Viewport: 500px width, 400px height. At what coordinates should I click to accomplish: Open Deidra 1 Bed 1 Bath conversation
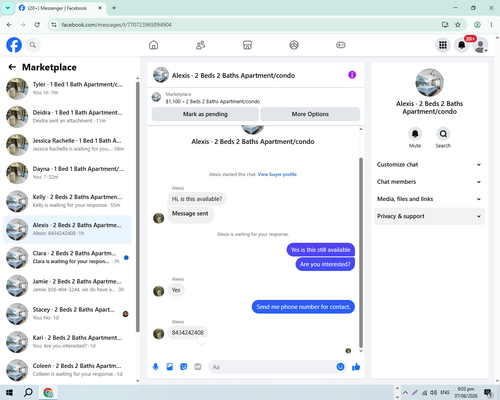pyautogui.click(x=67, y=117)
